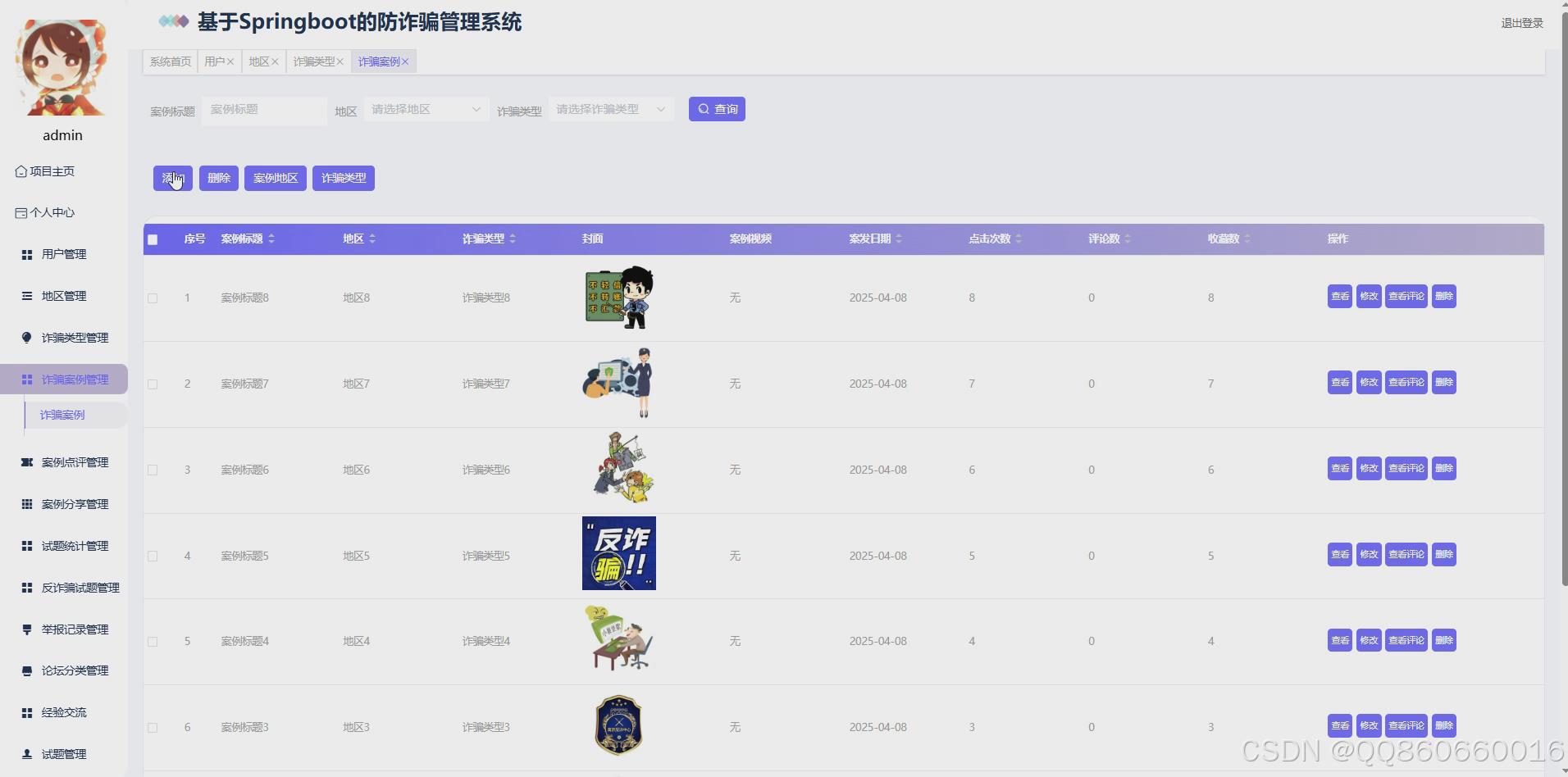Click the icon beside 试题统计管理
1568x777 pixels.
point(27,546)
